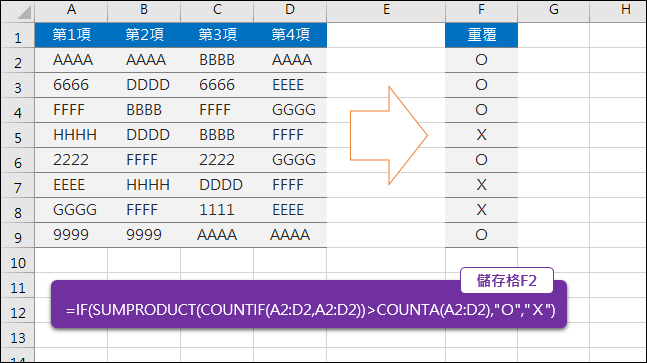Select row 11 header
This screenshot has width=647, height=363.
(x=18, y=285)
